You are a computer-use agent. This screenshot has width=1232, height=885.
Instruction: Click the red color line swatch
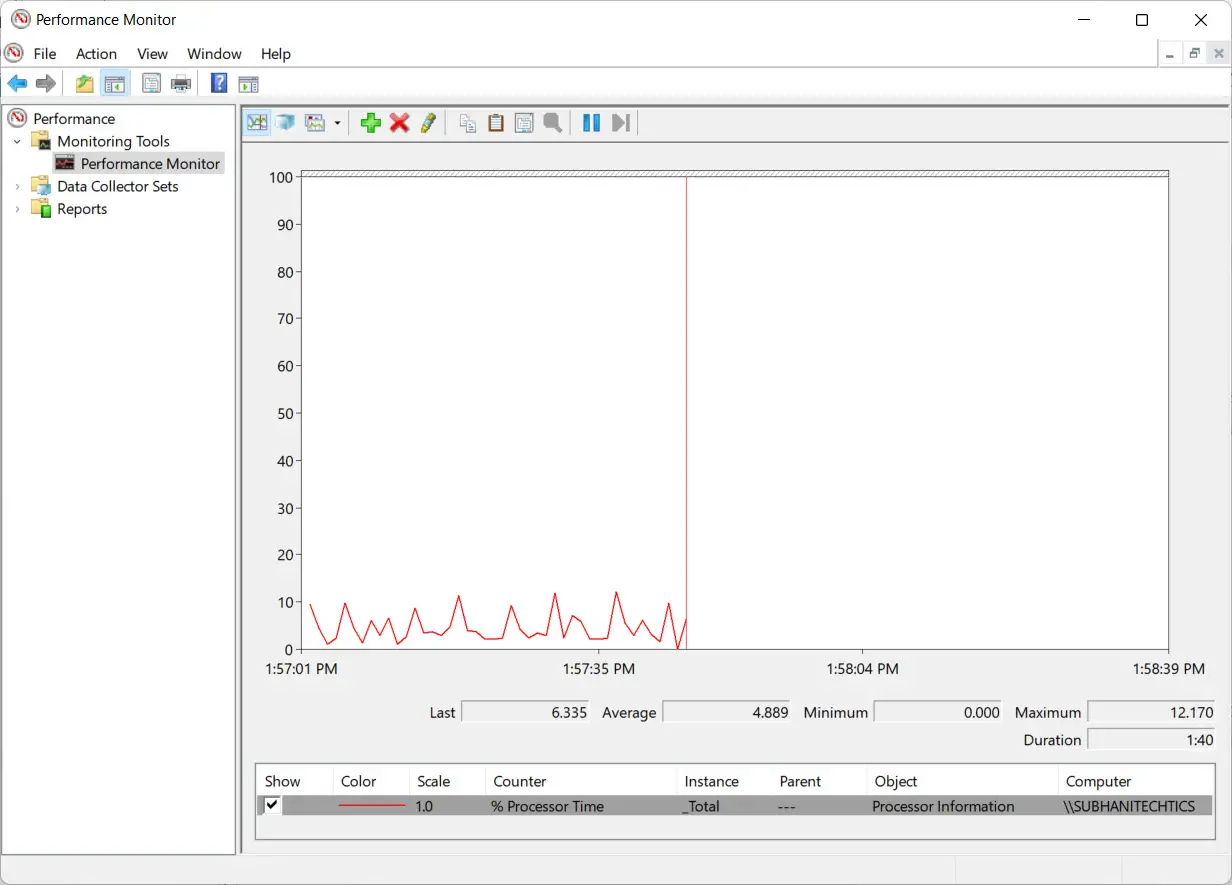point(372,806)
